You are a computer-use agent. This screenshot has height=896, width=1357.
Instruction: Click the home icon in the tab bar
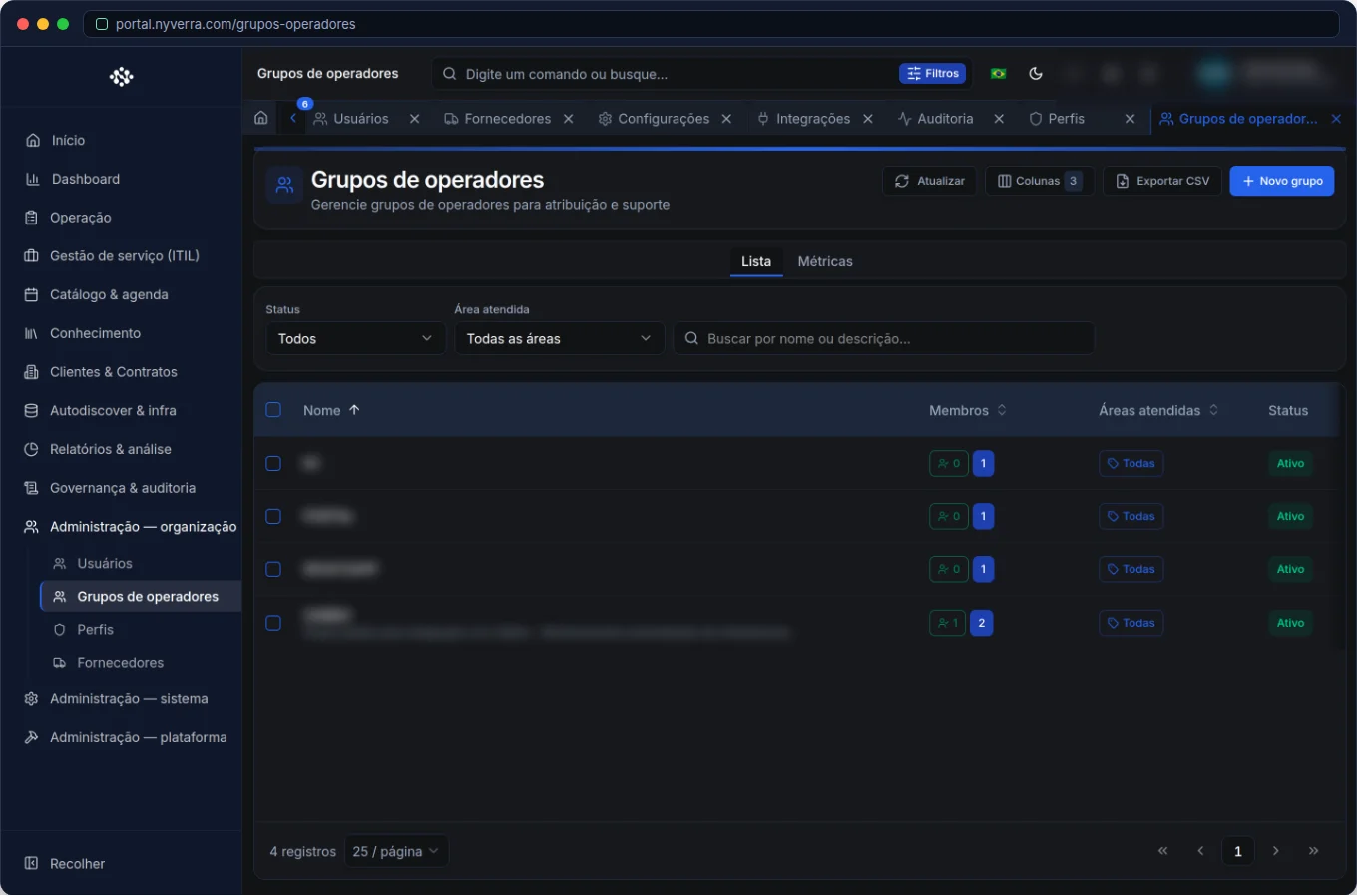261,118
